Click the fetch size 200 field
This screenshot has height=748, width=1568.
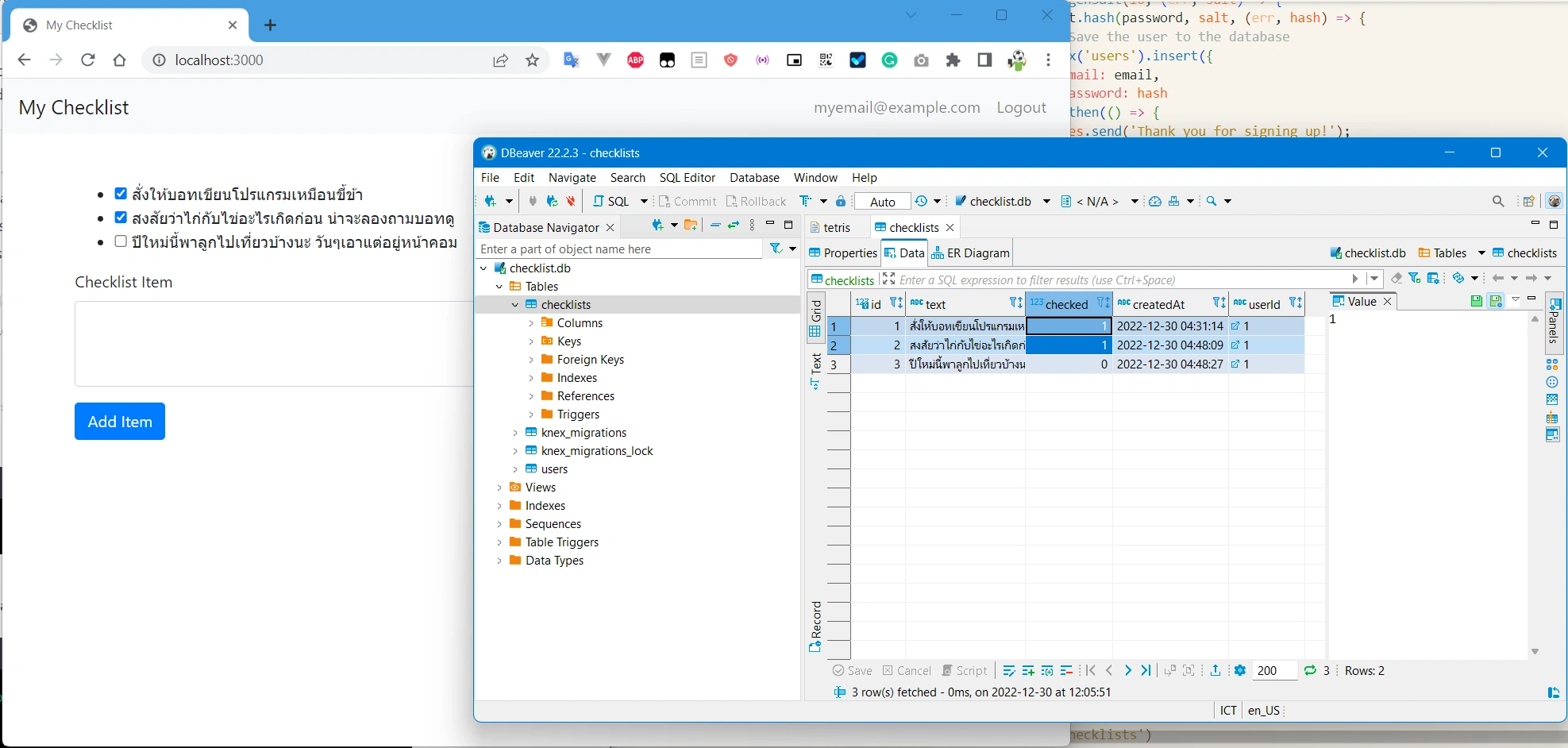[1273, 671]
